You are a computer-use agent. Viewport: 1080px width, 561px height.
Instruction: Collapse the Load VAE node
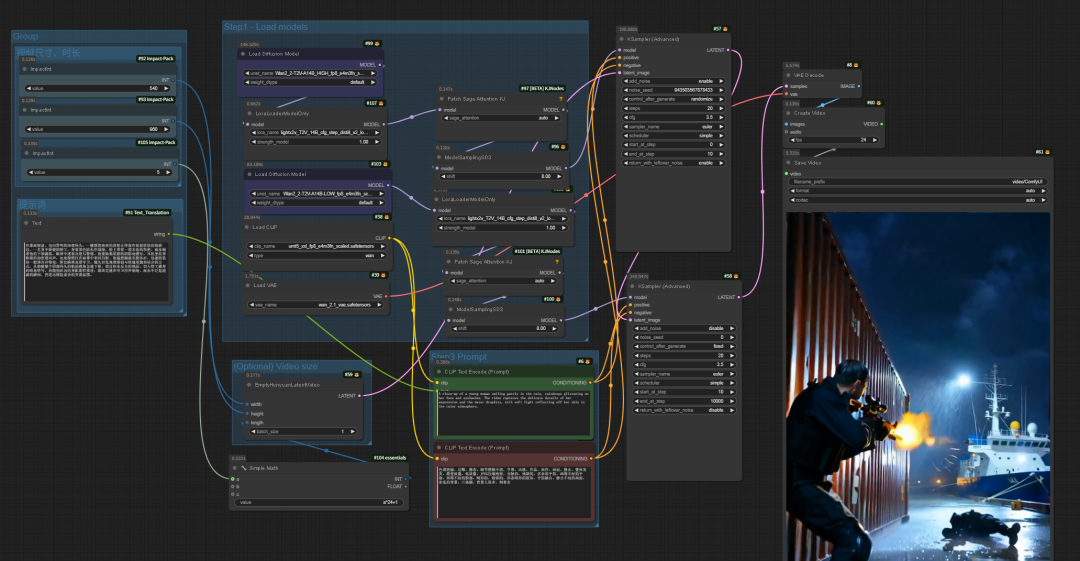tap(248, 285)
